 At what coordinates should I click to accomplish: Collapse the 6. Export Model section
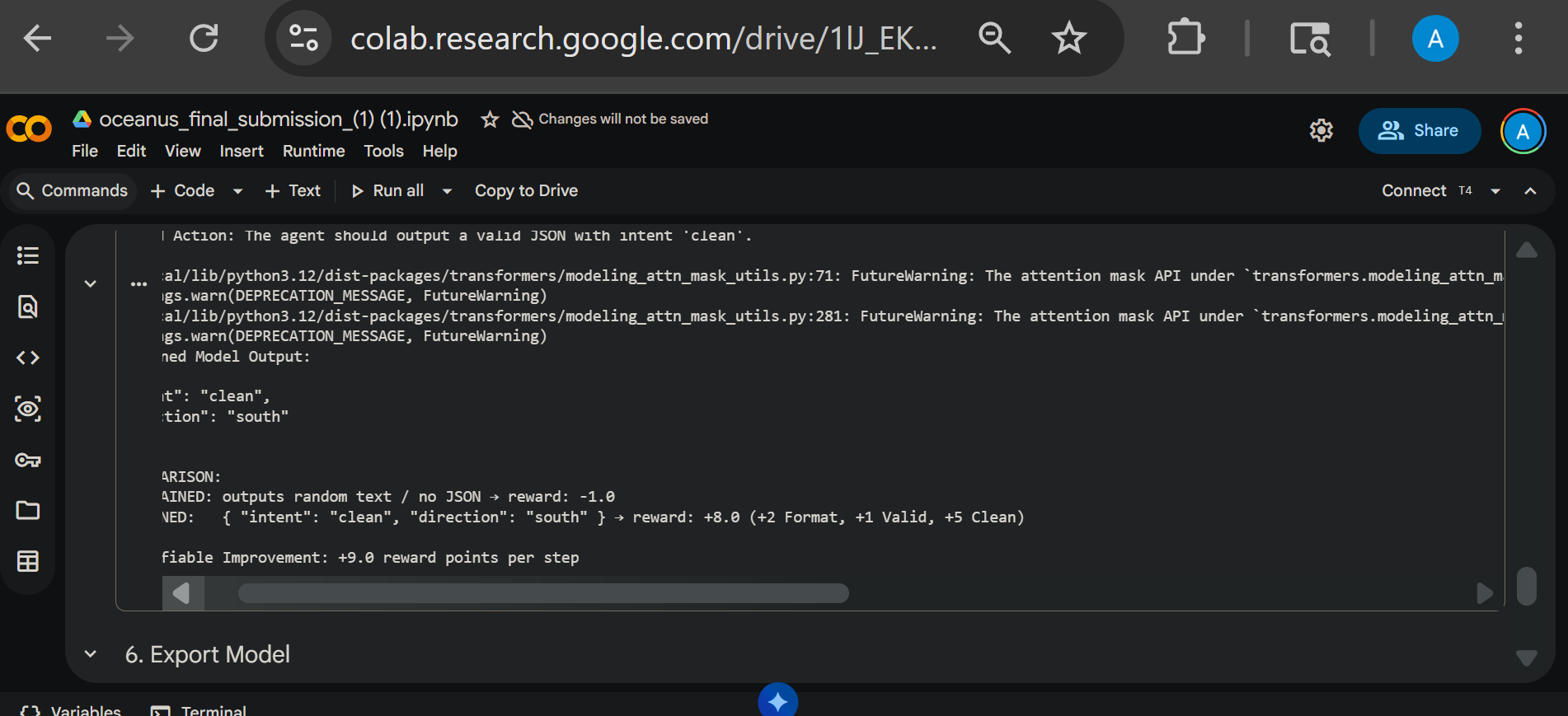tap(91, 654)
